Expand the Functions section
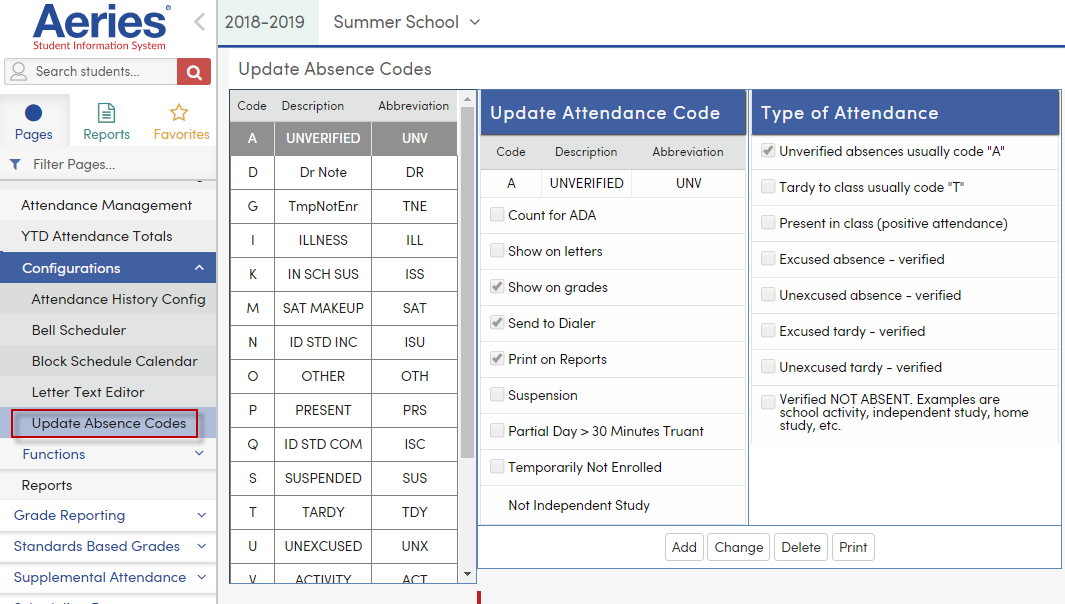1065x604 pixels. pos(108,454)
